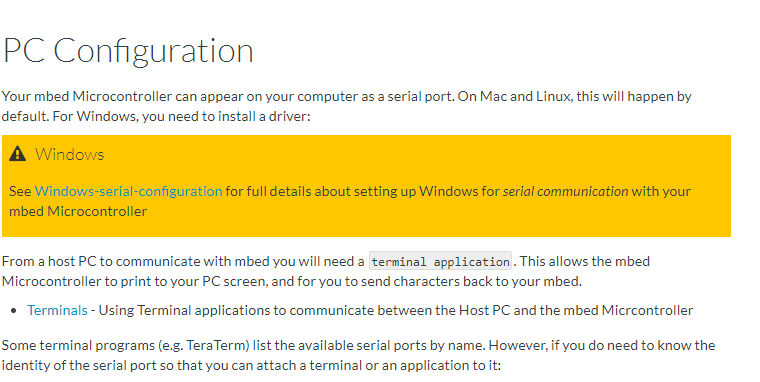Click the 'On Mac and Linux' sentence
This screenshot has width=760, height=382.
(x=575, y=96)
